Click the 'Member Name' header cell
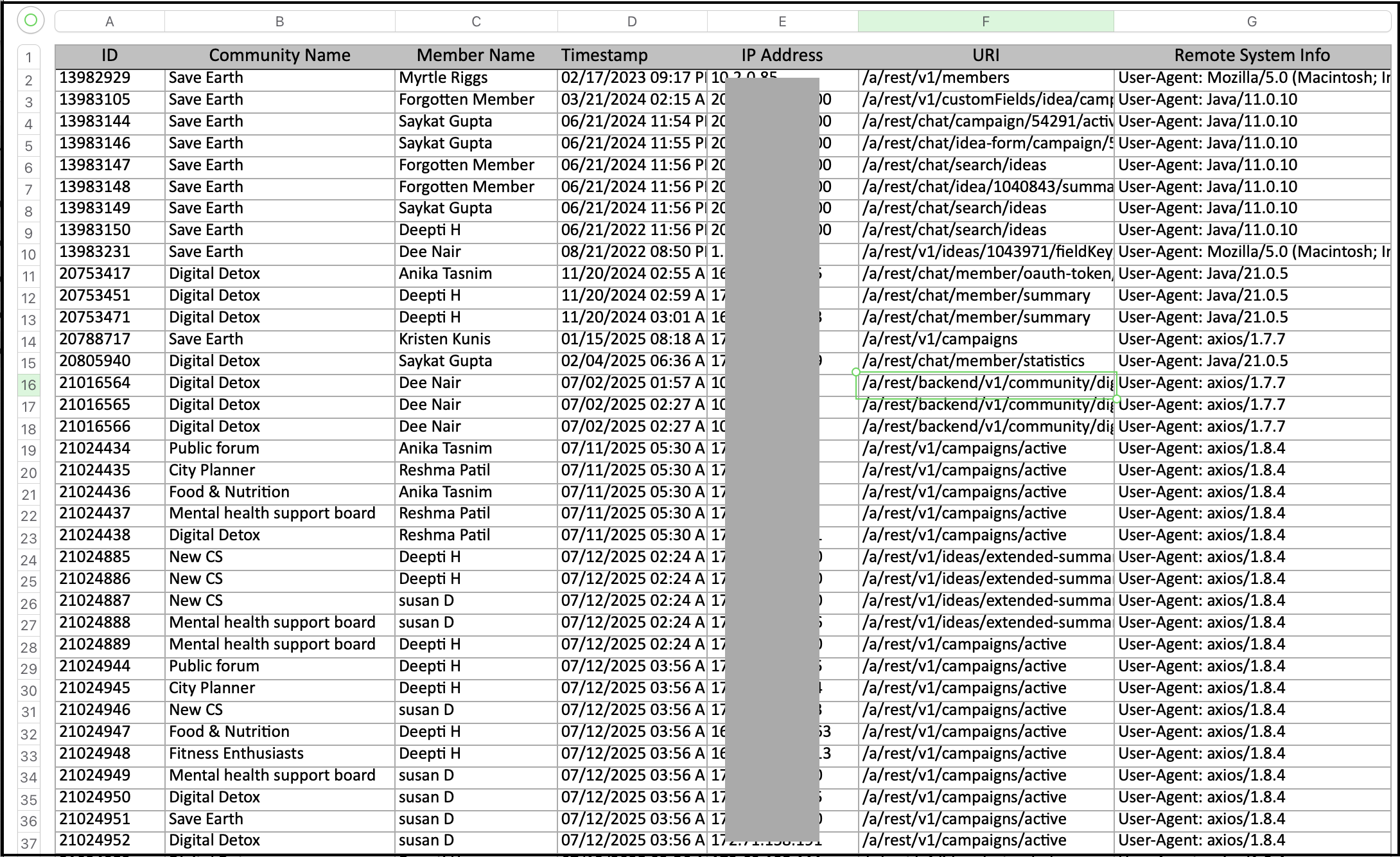Image resolution: width=1400 pixels, height=857 pixels. coord(476,56)
